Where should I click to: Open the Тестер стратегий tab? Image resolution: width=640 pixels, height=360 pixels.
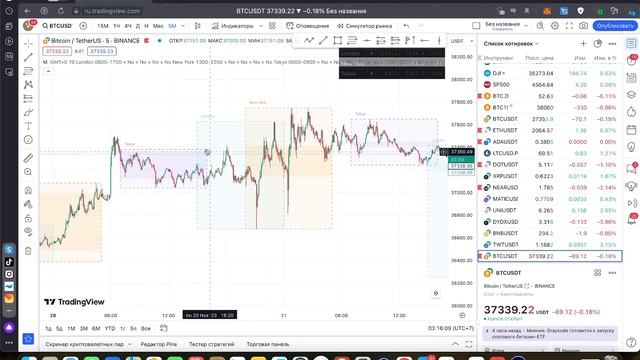[211, 344]
